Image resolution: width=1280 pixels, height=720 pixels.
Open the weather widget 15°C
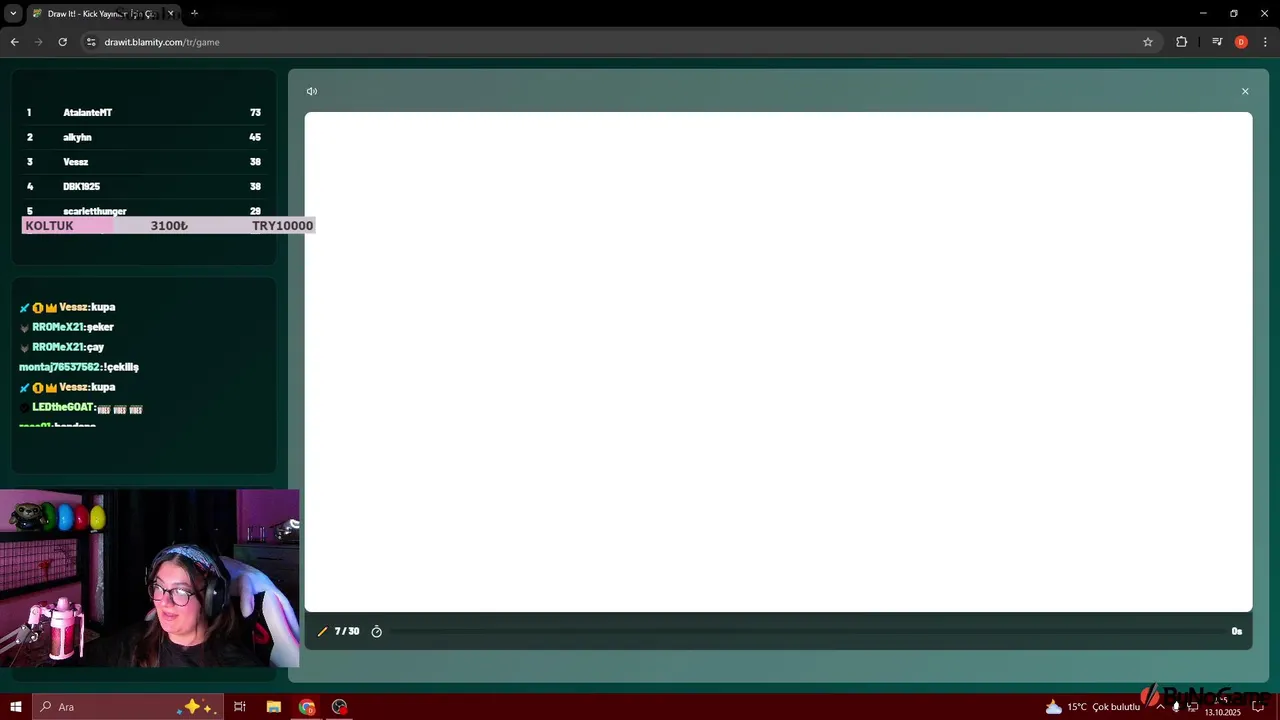(x=1092, y=707)
